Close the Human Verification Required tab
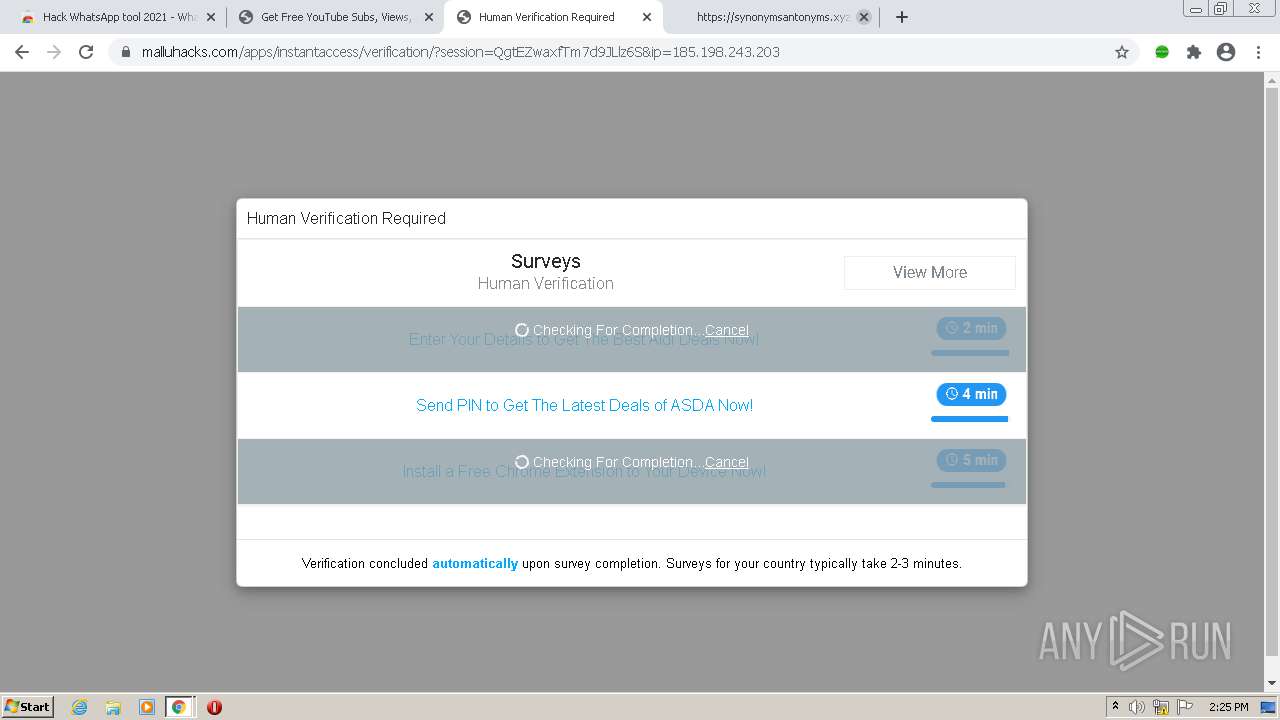Viewport: 1280px width, 720px height. [647, 17]
